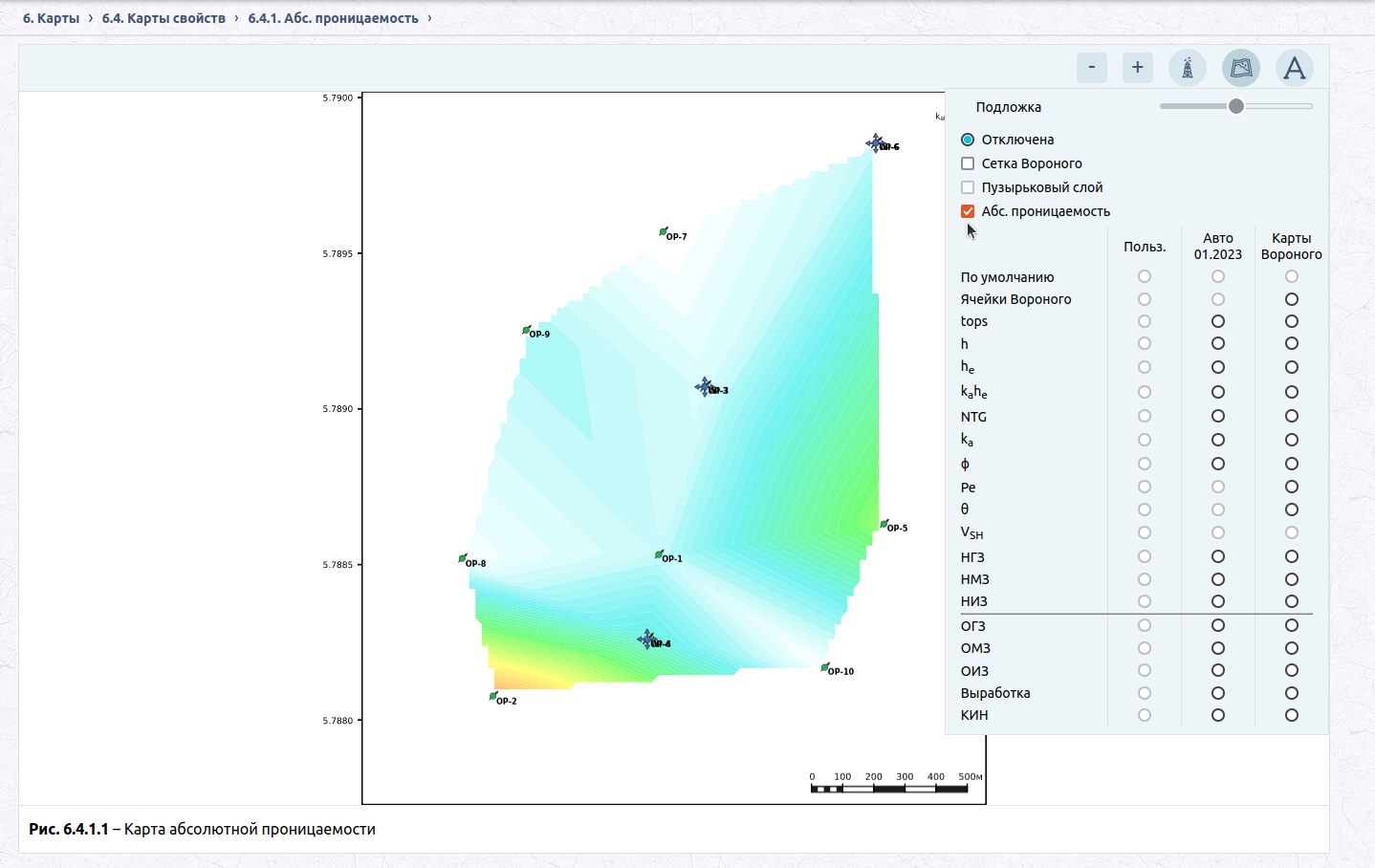This screenshot has width=1375, height=868.
Task: Zoom in with the plus button
Action: 1137,68
